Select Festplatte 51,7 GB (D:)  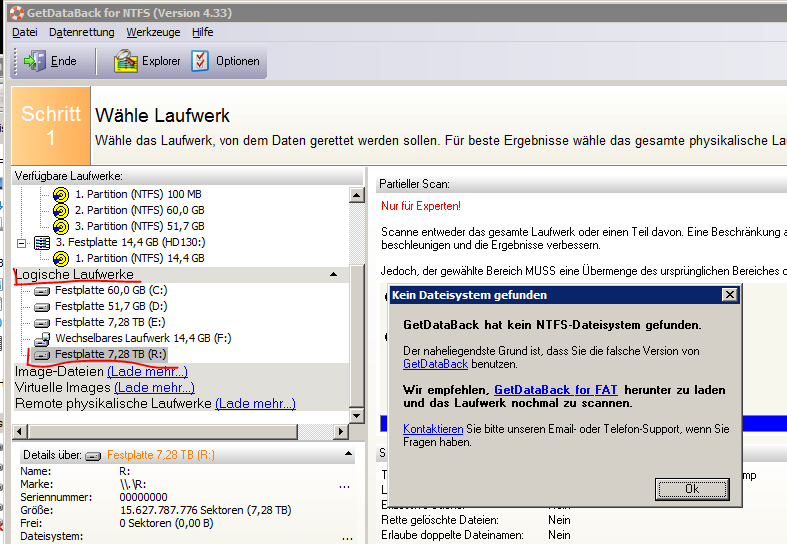point(111,306)
